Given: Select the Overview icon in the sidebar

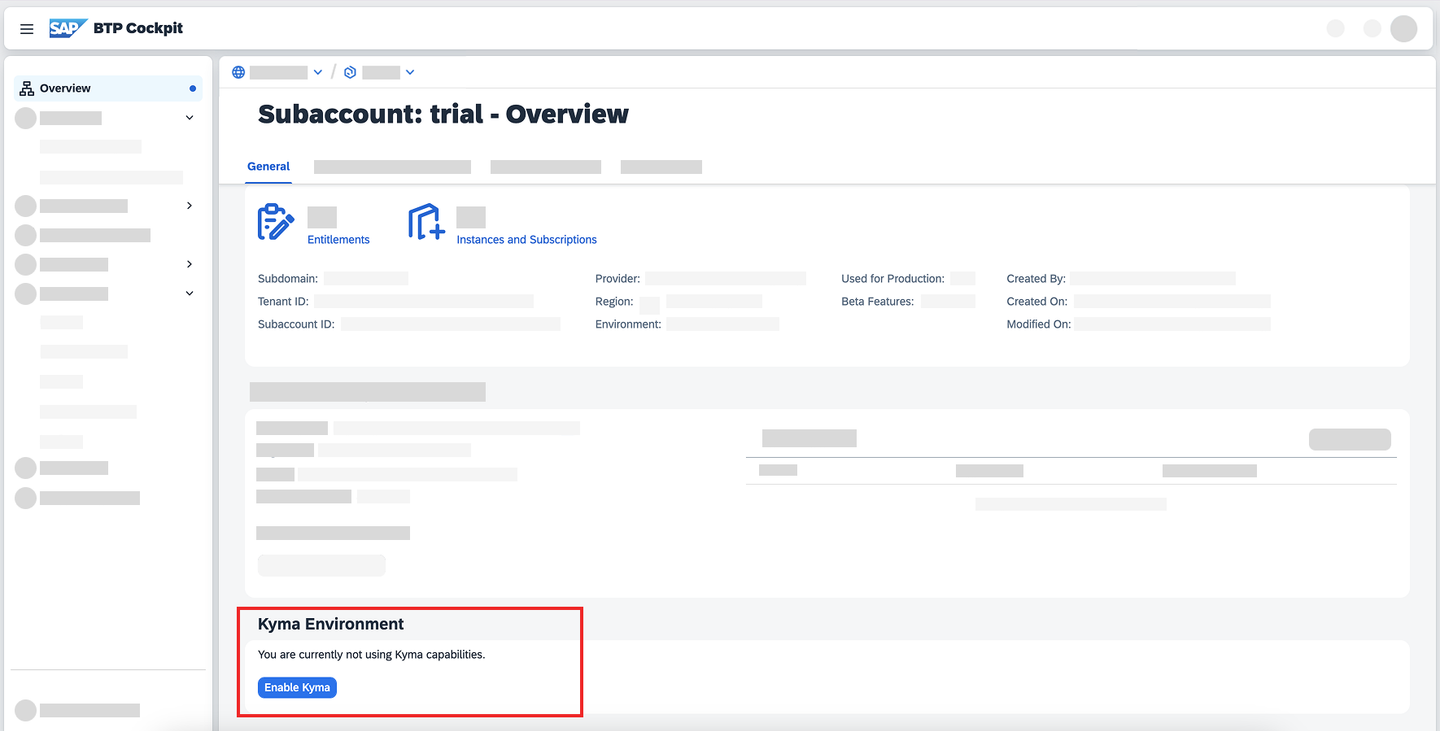Looking at the screenshot, I should (x=27, y=88).
